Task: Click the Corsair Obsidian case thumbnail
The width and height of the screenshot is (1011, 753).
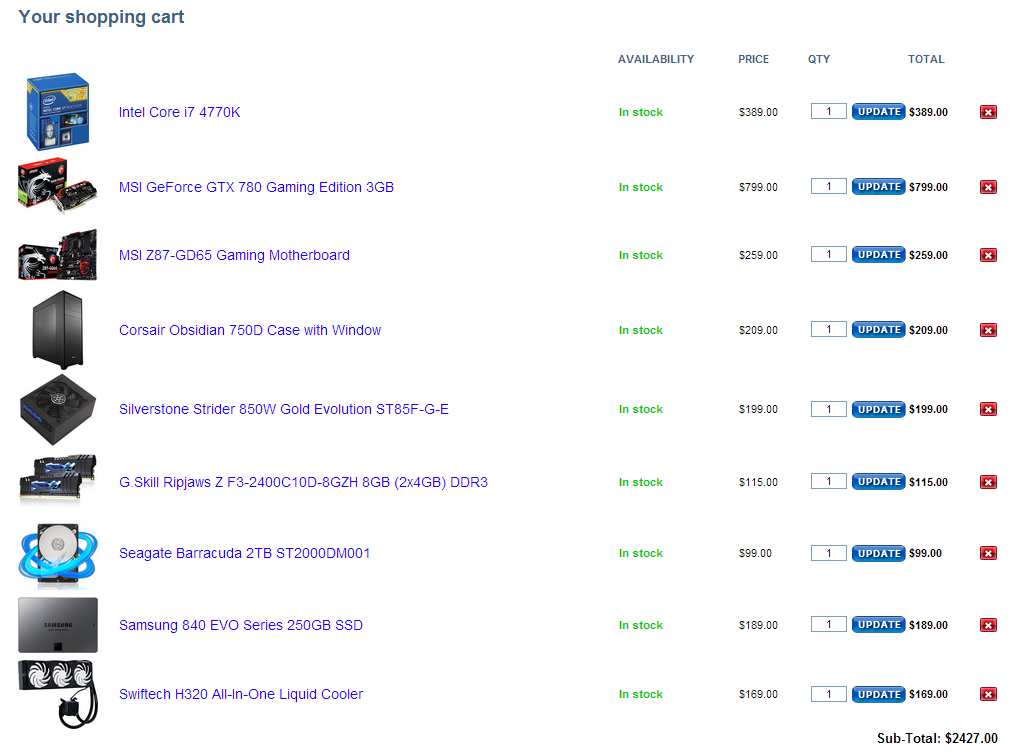Action: tap(57, 329)
